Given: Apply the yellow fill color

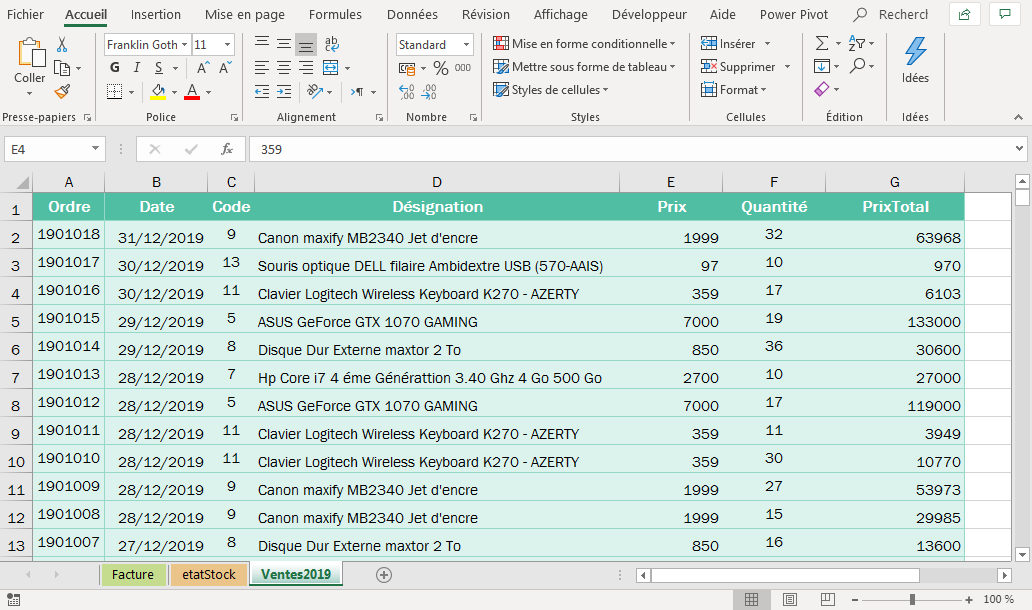Looking at the screenshot, I should coord(158,91).
